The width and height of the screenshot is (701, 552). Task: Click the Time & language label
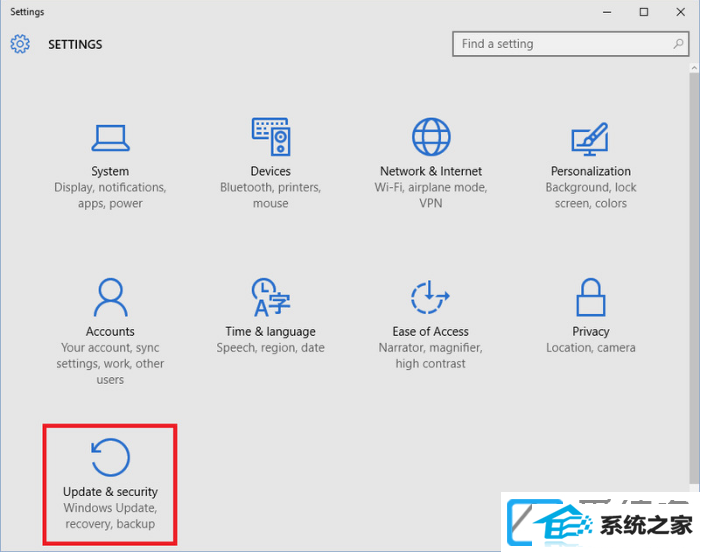point(270,332)
